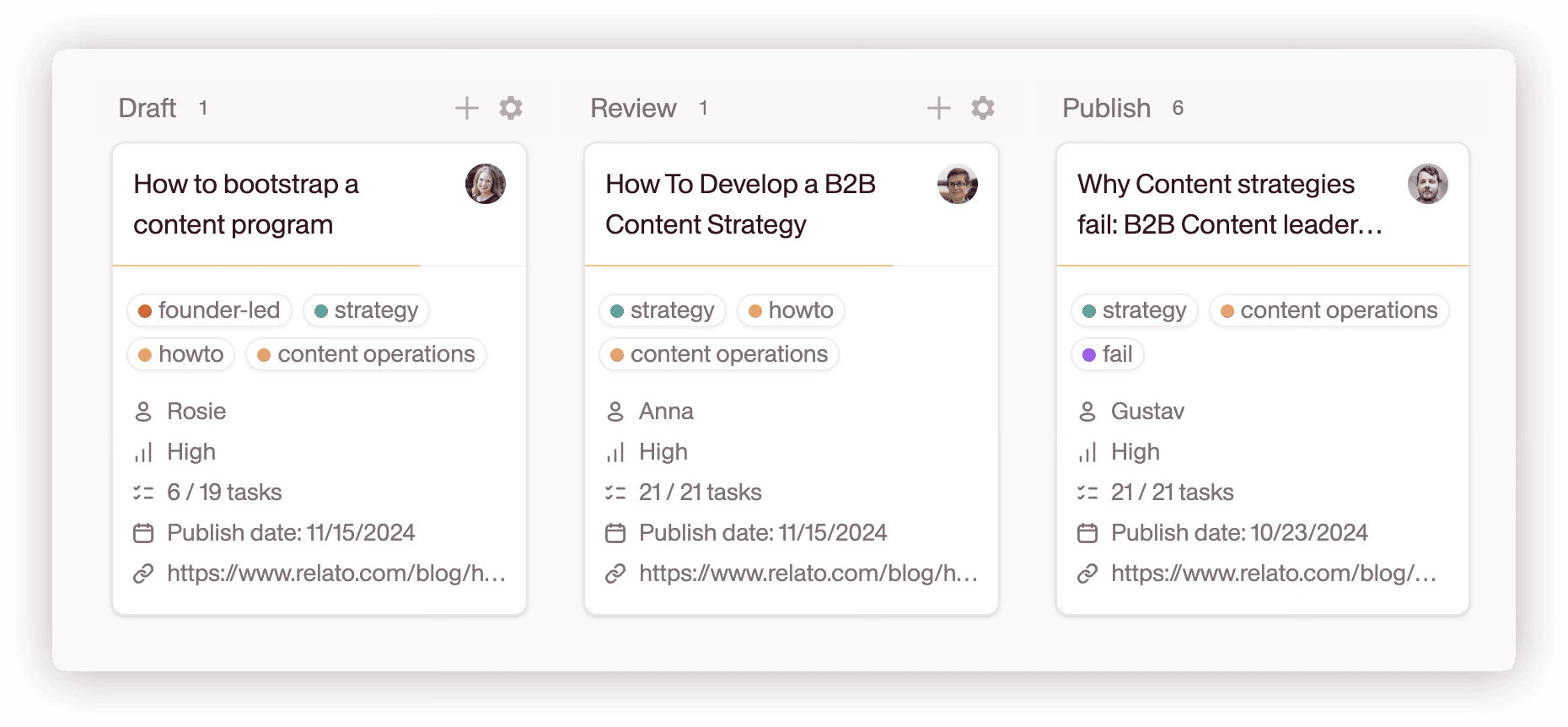
Task: Click the founder-led tag
Action: 209,310
